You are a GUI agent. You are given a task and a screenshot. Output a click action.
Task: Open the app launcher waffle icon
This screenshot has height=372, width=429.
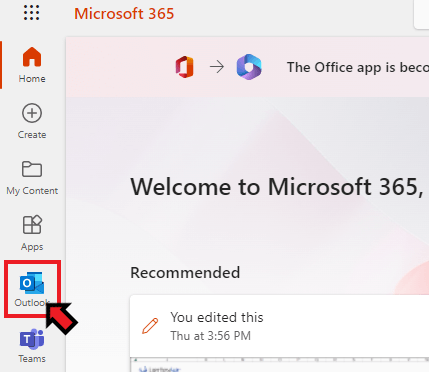[x=32, y=13]
